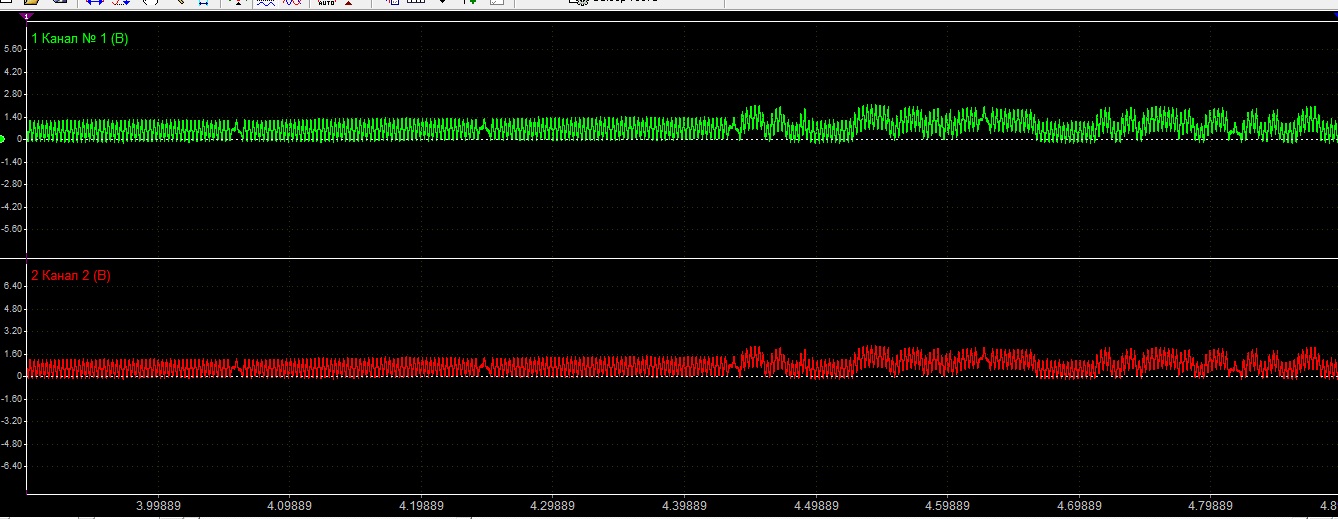
Task: Click the -3.20 value on channel 2 scale
Action: click(12, 421)
